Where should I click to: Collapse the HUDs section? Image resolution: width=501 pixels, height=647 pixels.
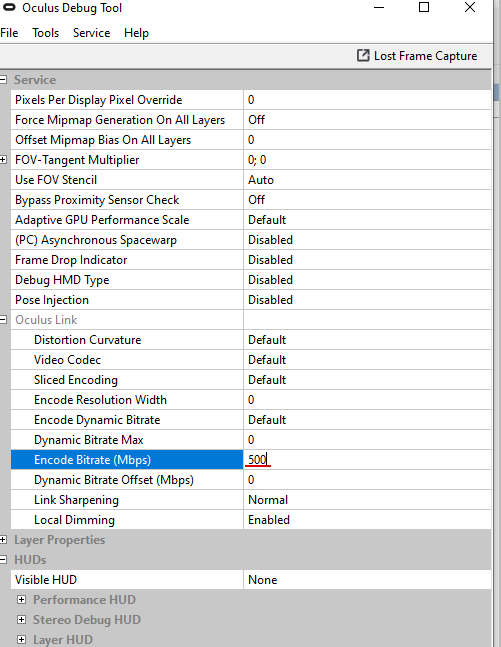[3, 560]
